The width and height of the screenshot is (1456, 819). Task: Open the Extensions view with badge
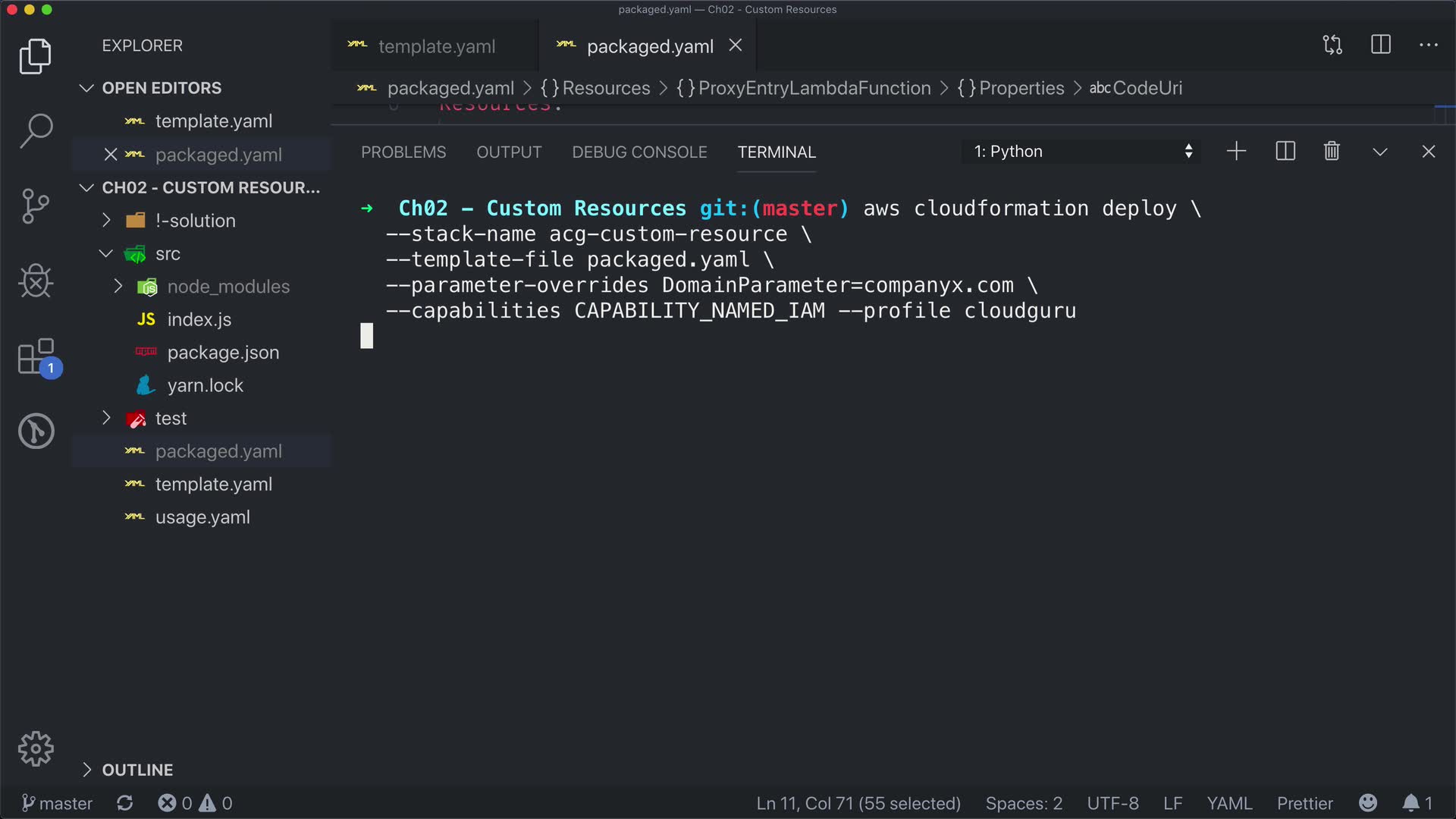point(36,356)
